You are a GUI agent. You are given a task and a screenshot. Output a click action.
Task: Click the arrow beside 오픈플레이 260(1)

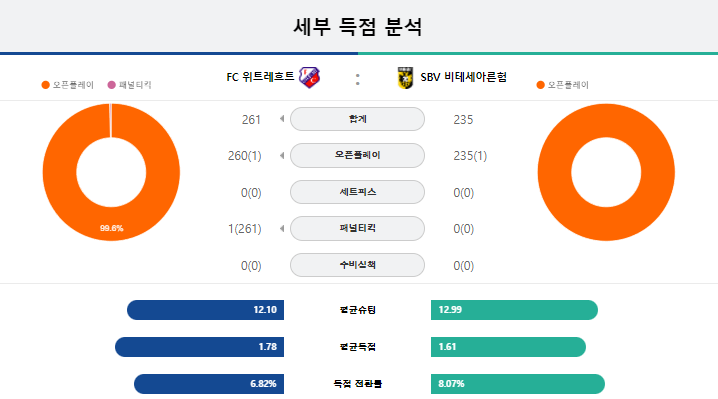282,155
